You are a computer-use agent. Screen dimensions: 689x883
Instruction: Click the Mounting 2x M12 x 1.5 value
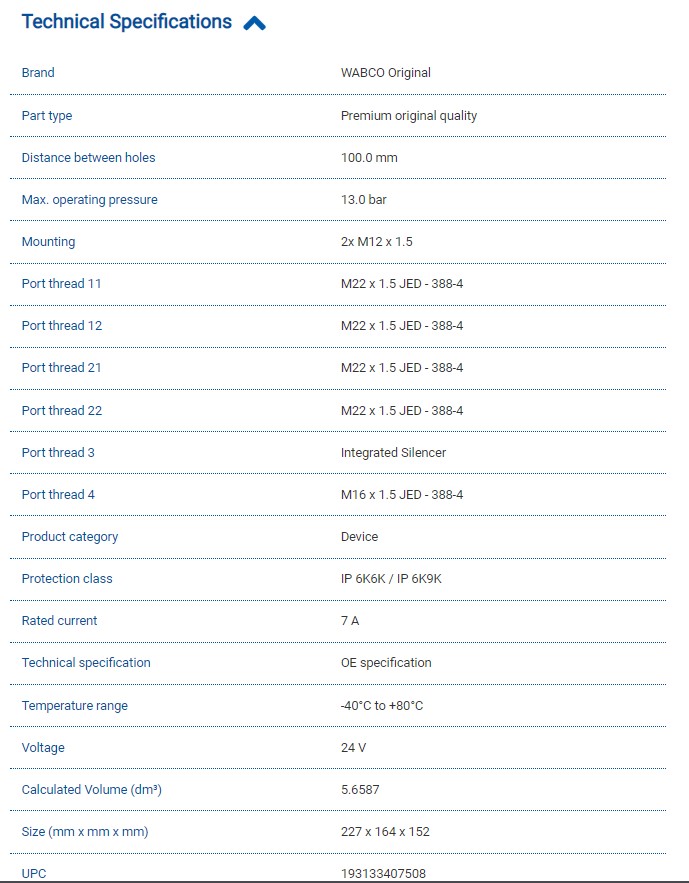click(x=377, y=242)
